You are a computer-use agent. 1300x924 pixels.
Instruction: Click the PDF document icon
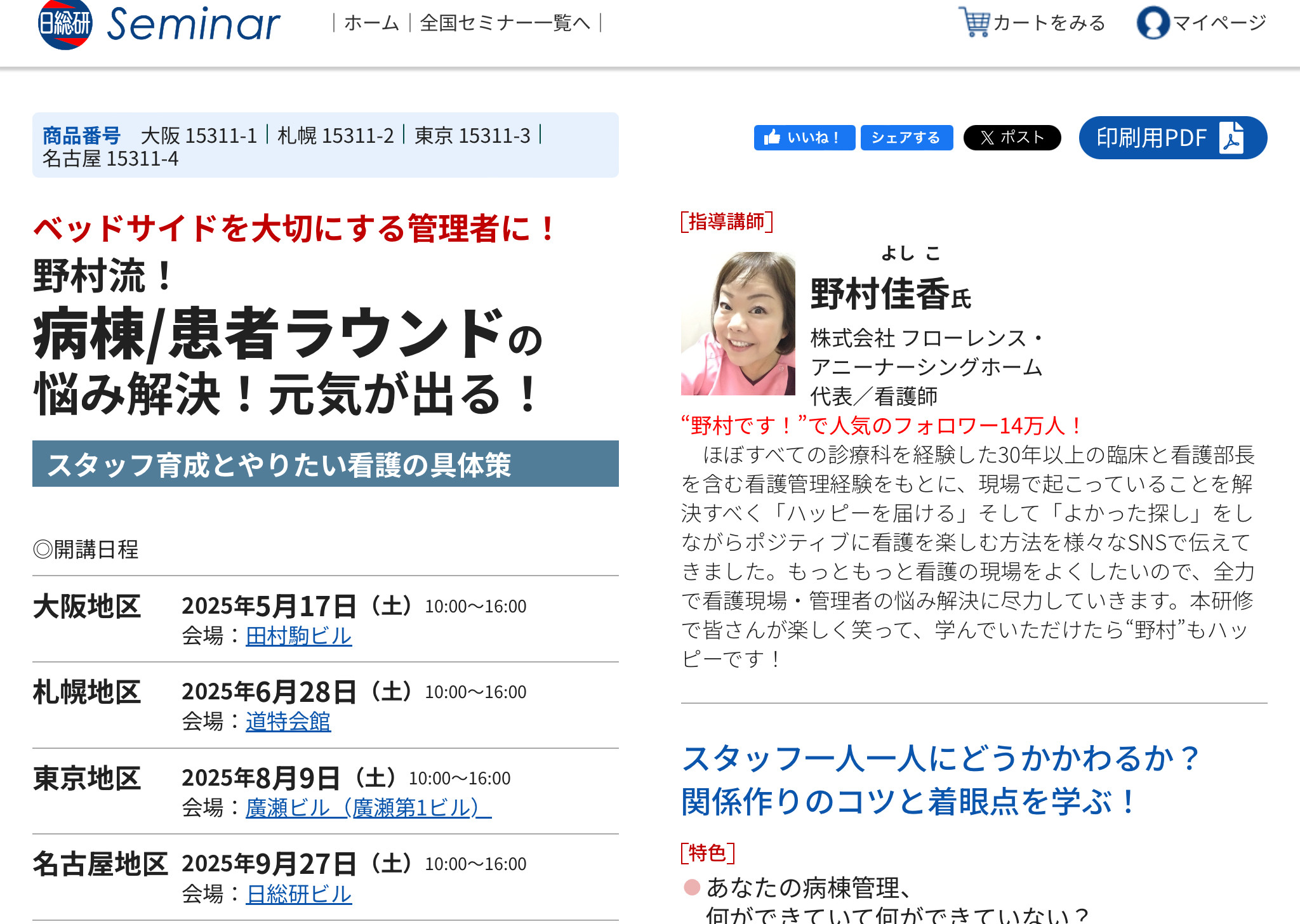[x=1231, y=138]
